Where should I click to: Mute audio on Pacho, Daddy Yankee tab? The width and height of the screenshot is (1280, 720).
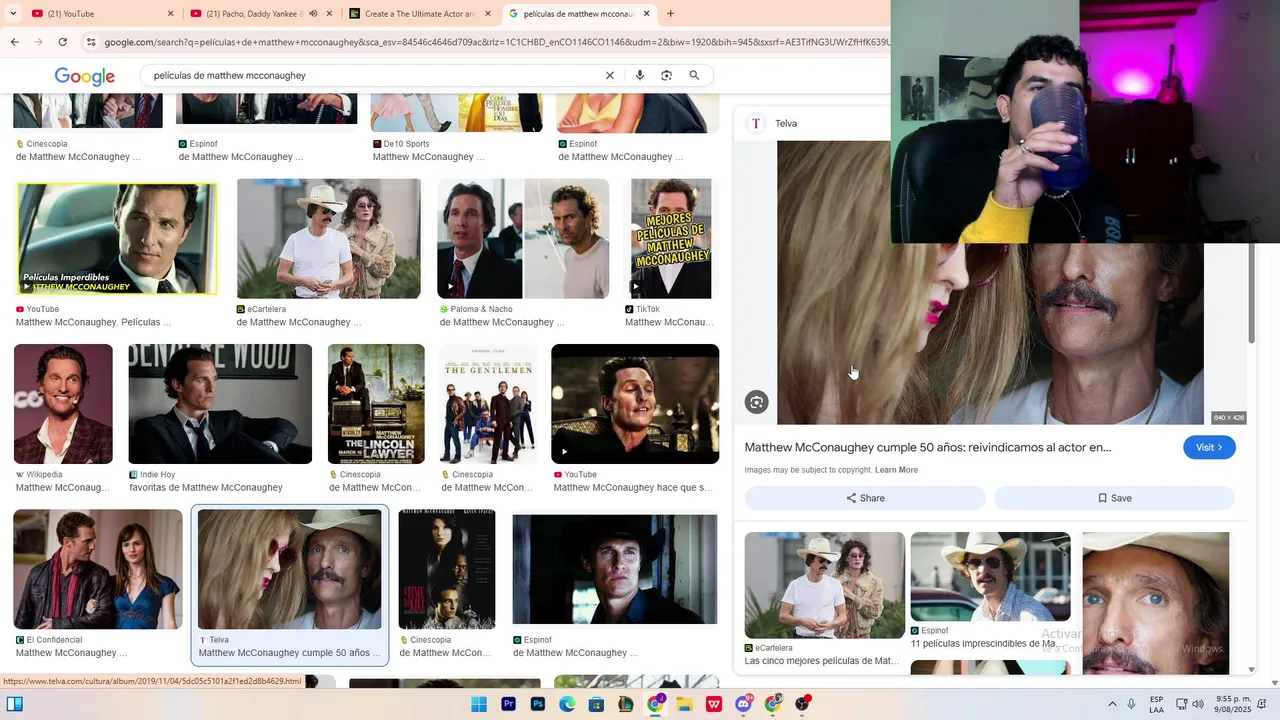pos(313,14)
